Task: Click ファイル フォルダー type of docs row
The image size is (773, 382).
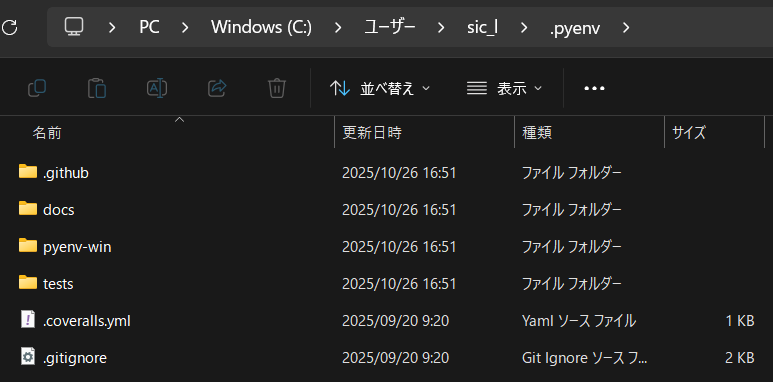Action: point(571,210)
